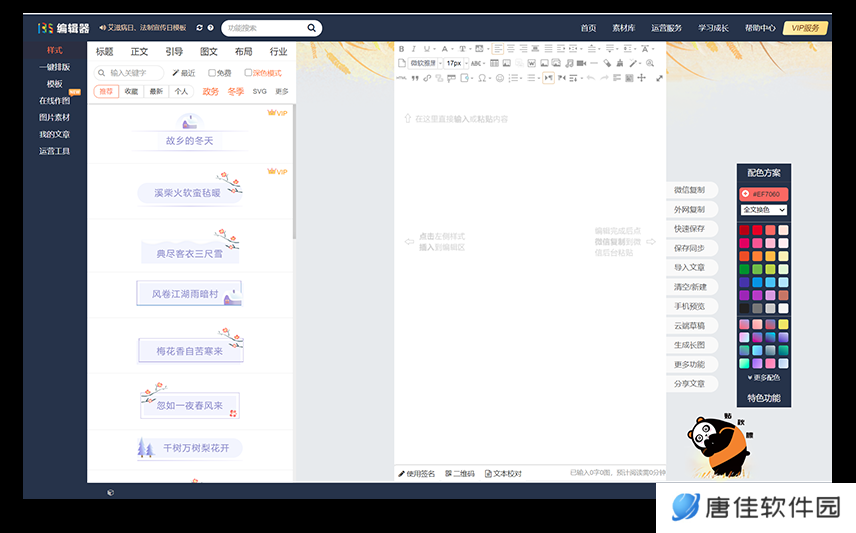This screenshot has height=533, width=856.
Task: Click the VIP服务 button
Action: 806,28
